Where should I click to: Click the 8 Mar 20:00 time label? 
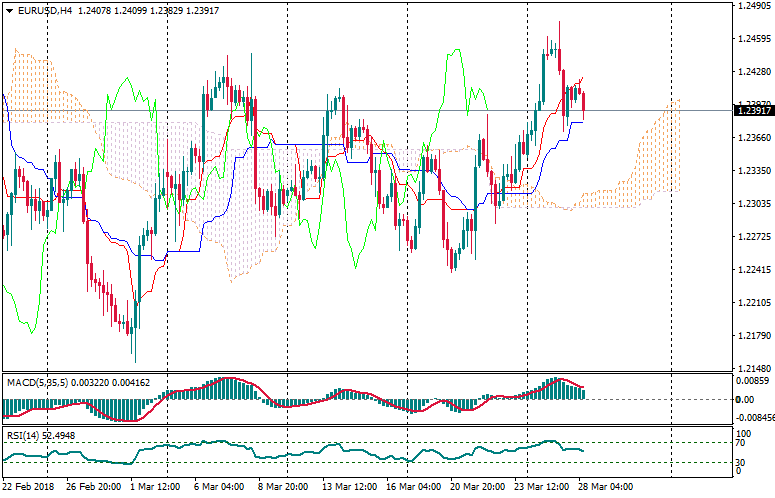click(x=283, y=488)
